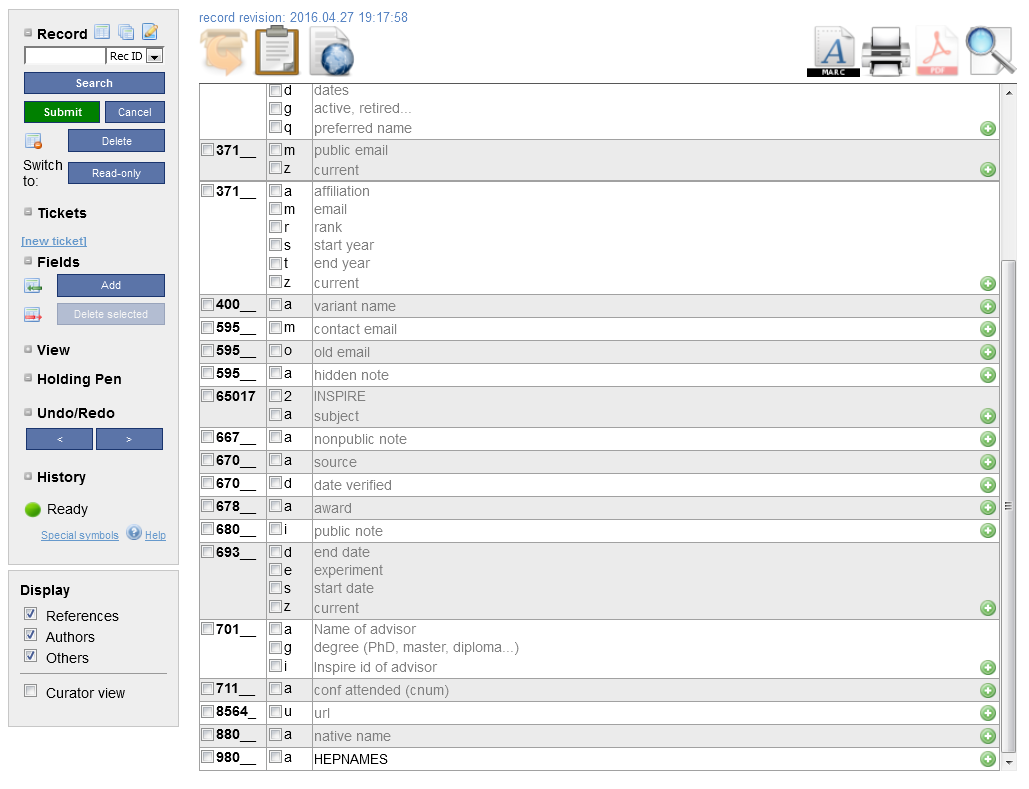The image size is (1029, 789).
Task: Click the HEPNAMES value text
Action: point(350,759)
